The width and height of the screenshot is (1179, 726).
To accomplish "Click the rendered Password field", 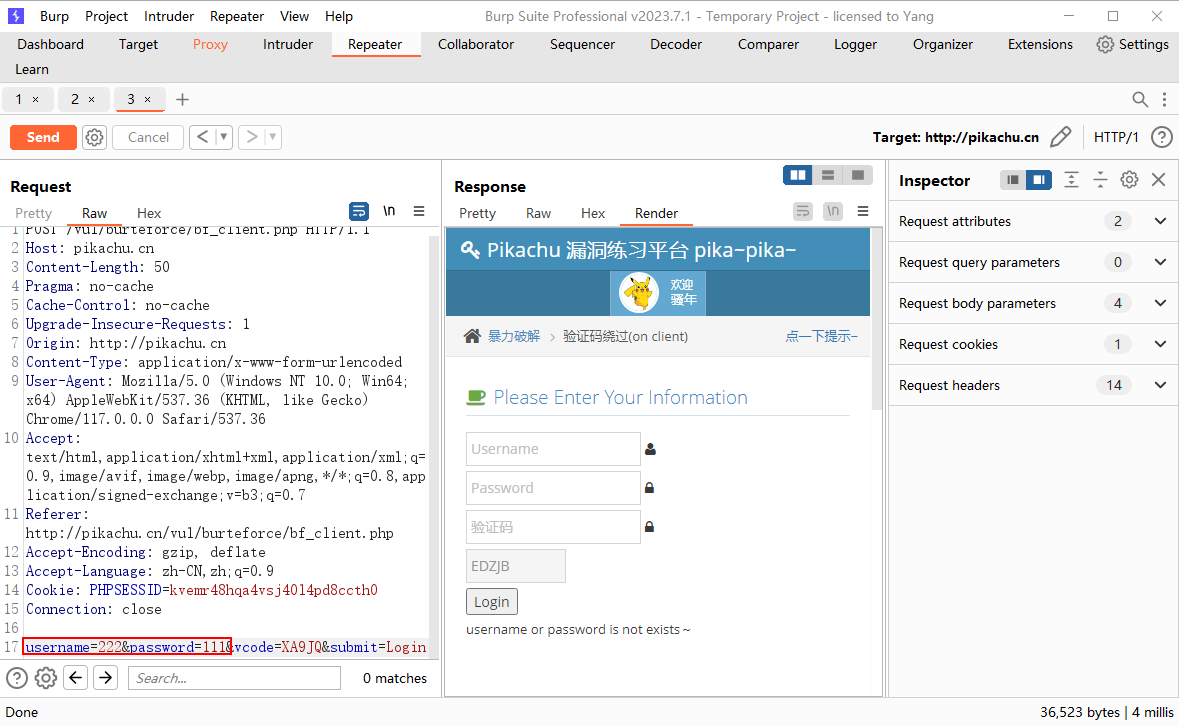I will 553,488.
